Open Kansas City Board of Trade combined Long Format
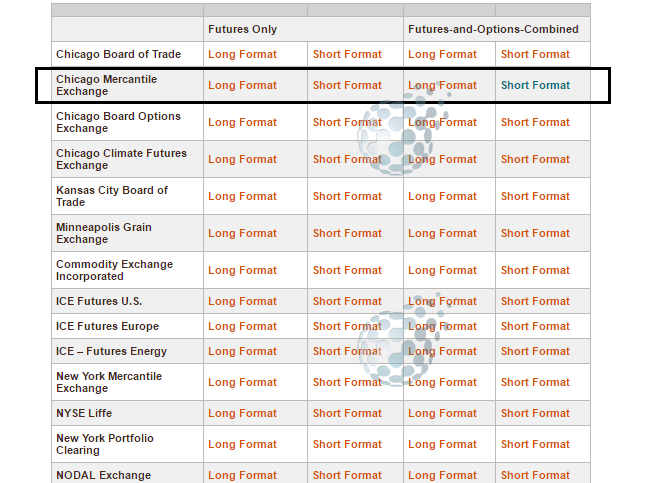Image resolution: width=648 pixels, height=483 pixels. [442, 196]
